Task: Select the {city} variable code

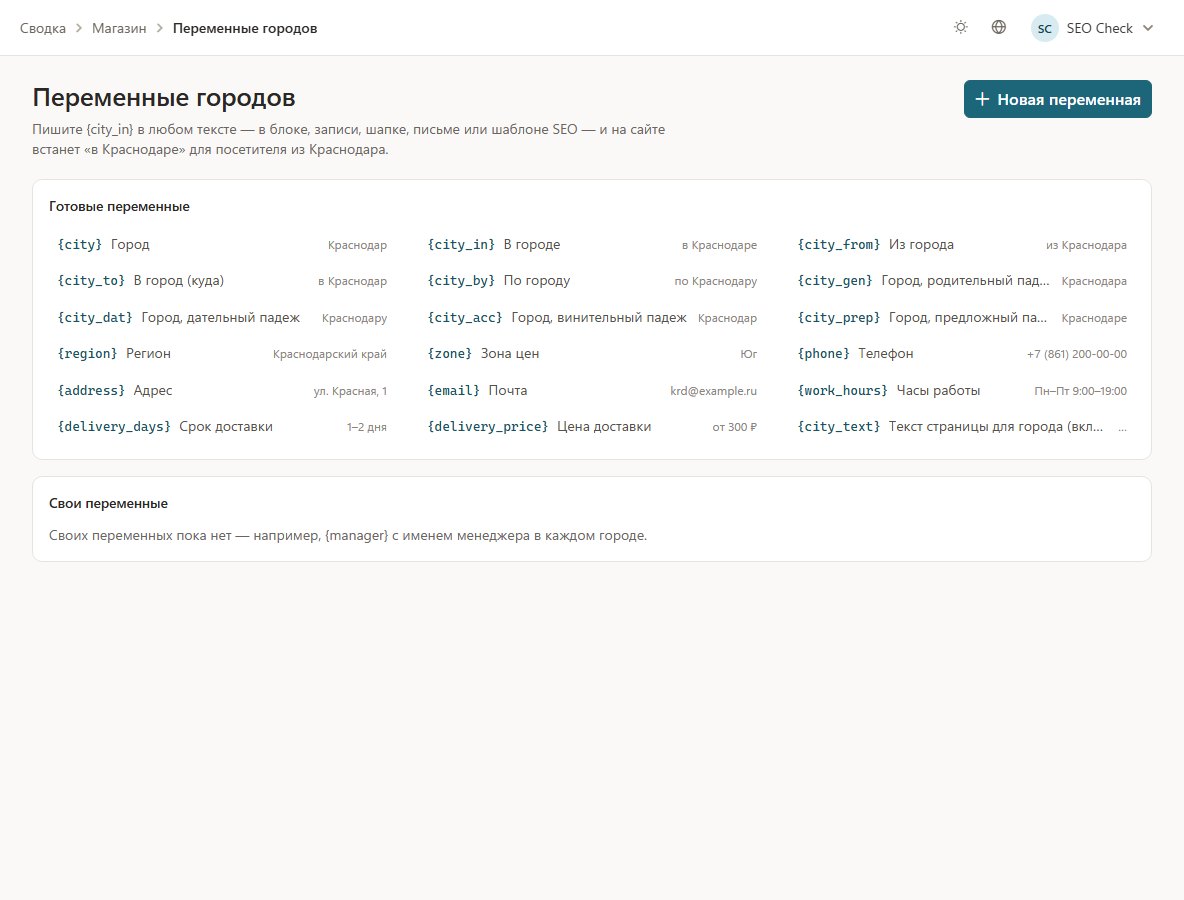Action: 79,245
